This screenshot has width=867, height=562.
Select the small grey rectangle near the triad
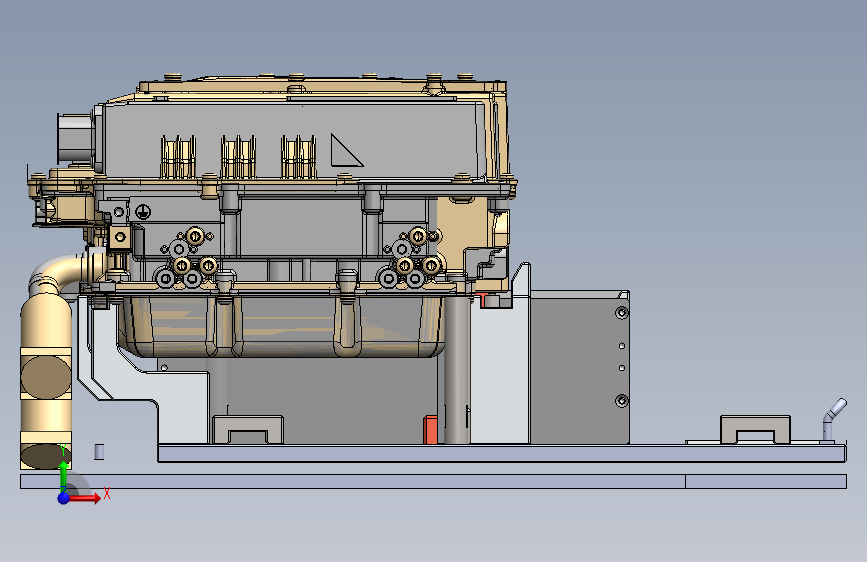99,451
